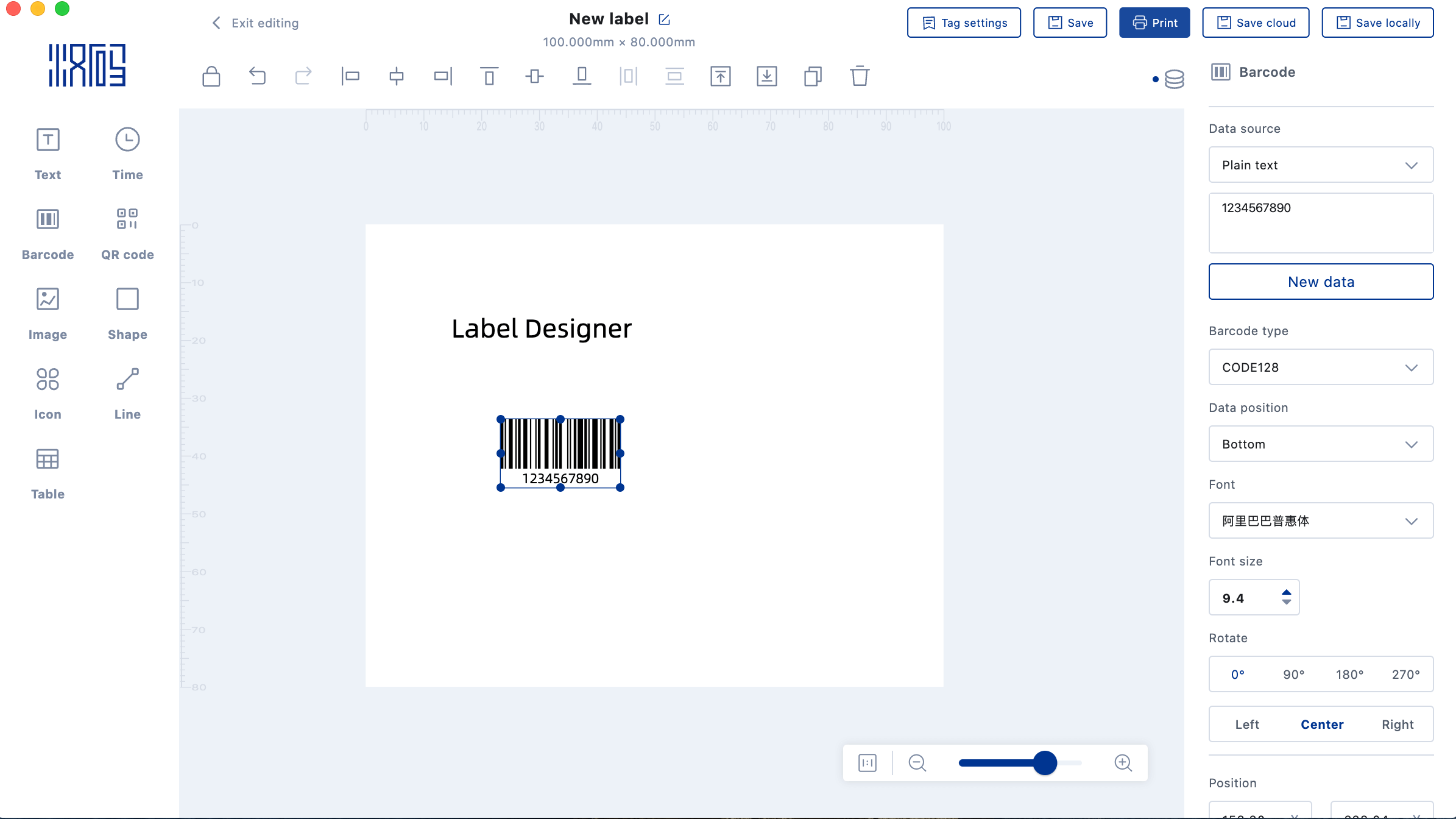Click the duplicate copy toolbar icon

[x=813, y=76]
